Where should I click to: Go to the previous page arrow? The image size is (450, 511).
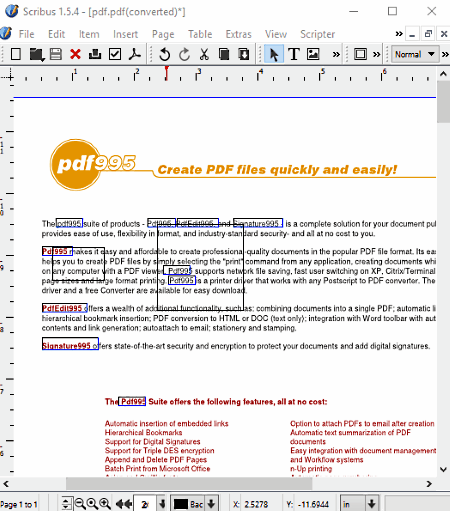coord(128,504)
